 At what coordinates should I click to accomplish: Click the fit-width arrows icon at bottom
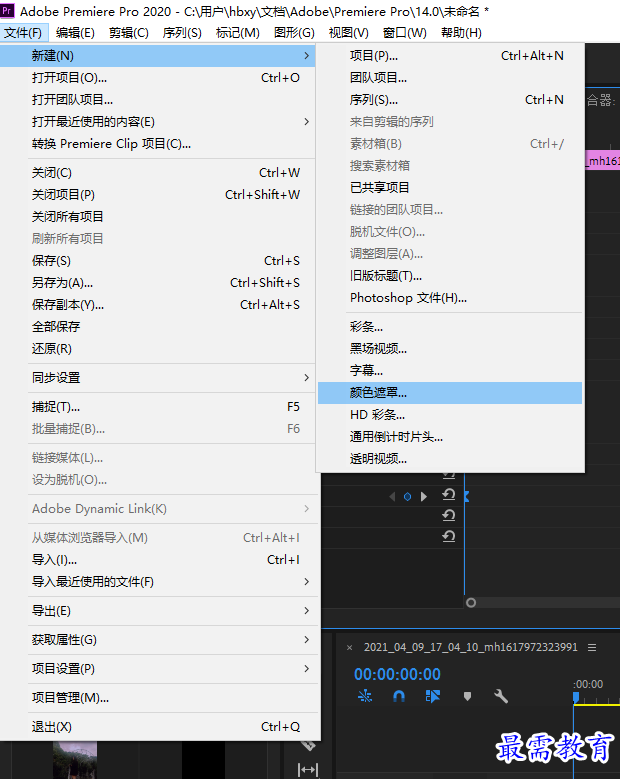308,770
